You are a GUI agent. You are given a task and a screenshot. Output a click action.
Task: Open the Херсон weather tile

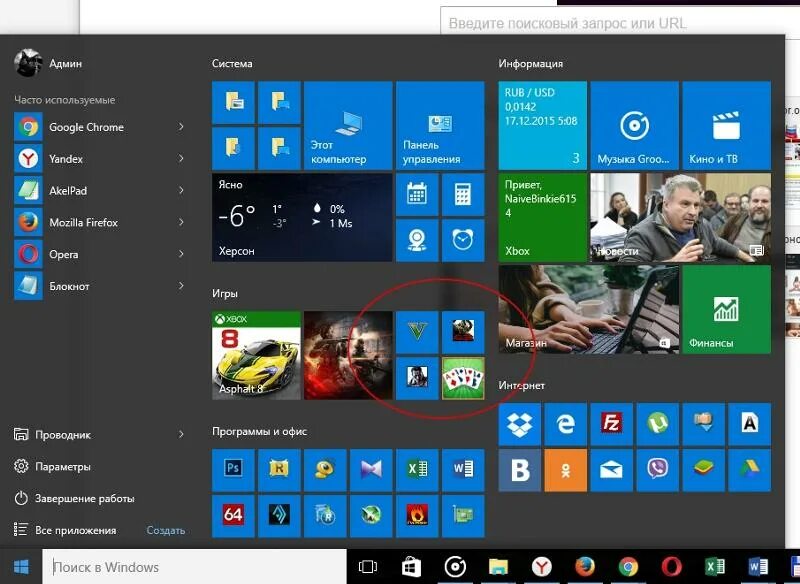302,217
